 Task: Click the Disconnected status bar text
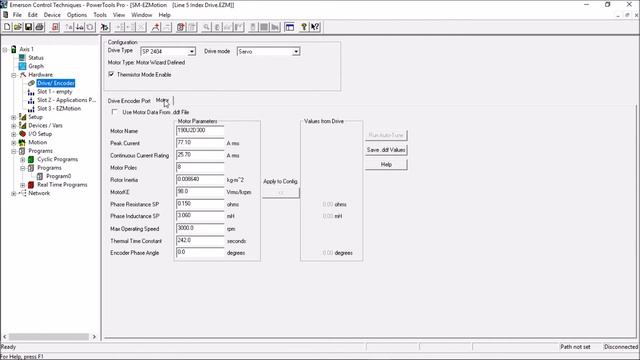click(620, 347)
